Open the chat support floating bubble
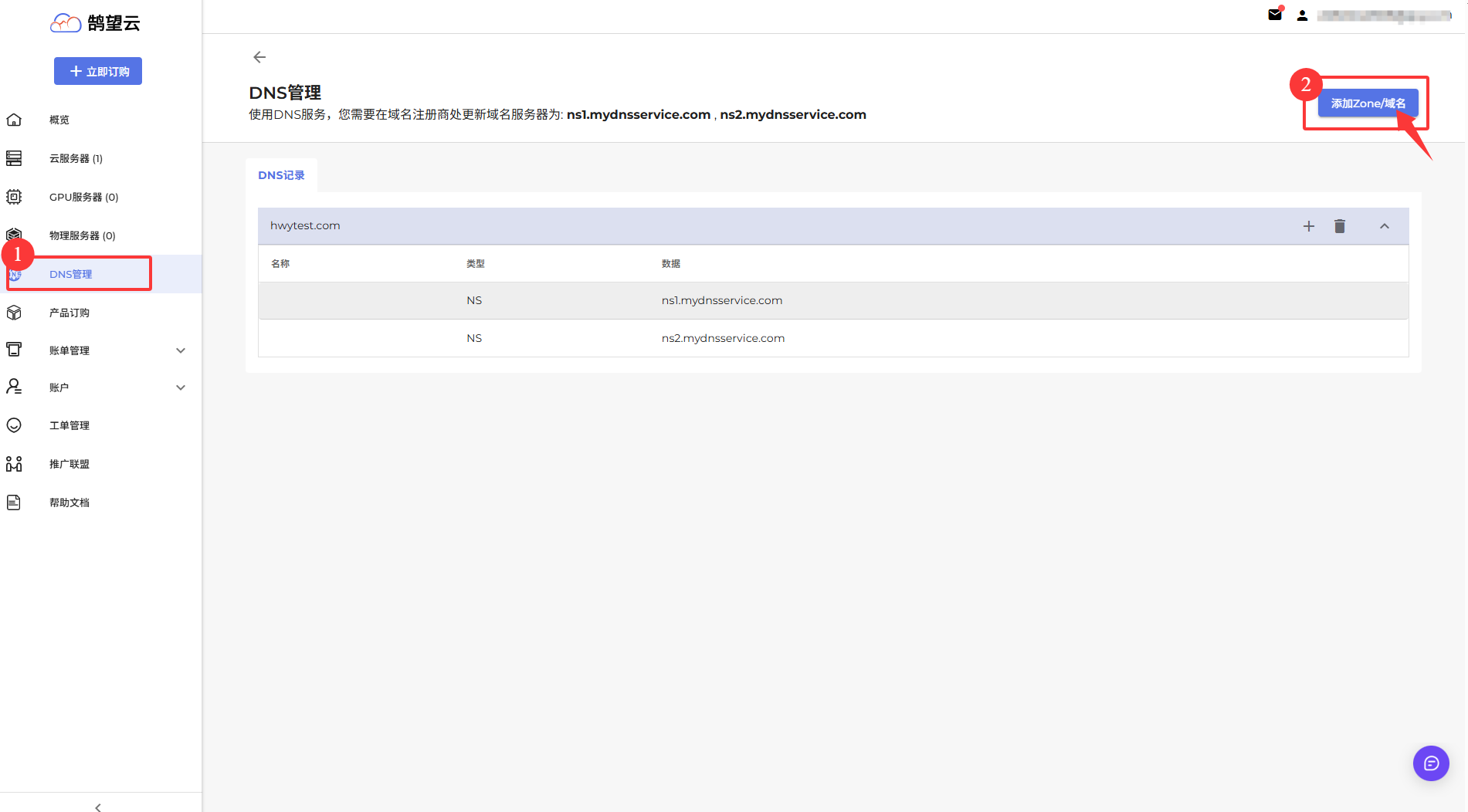This screenshot has width=1468, height=812. pyautogui.click(x=1431, y=763)
